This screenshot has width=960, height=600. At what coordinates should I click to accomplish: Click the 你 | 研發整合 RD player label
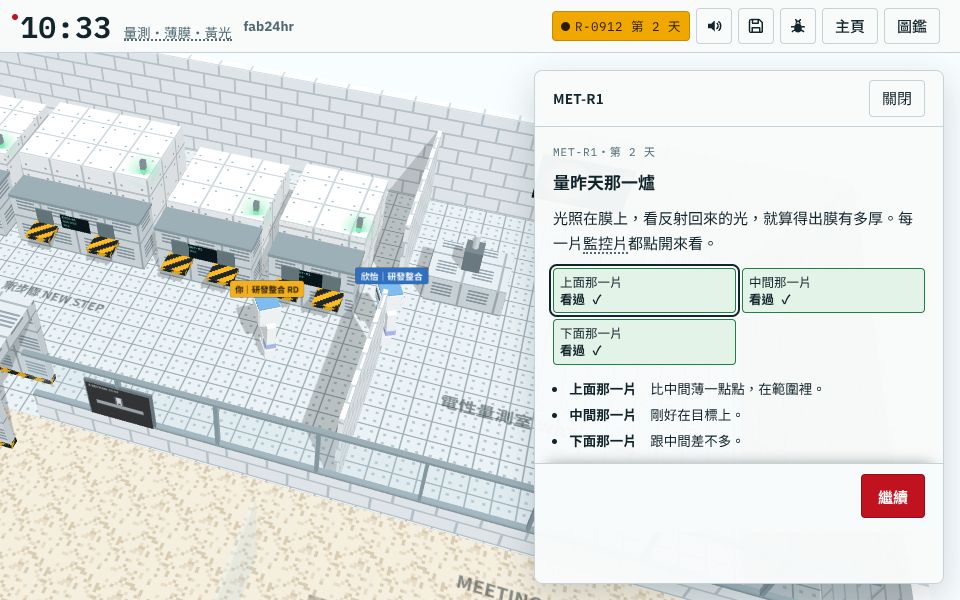267,290
